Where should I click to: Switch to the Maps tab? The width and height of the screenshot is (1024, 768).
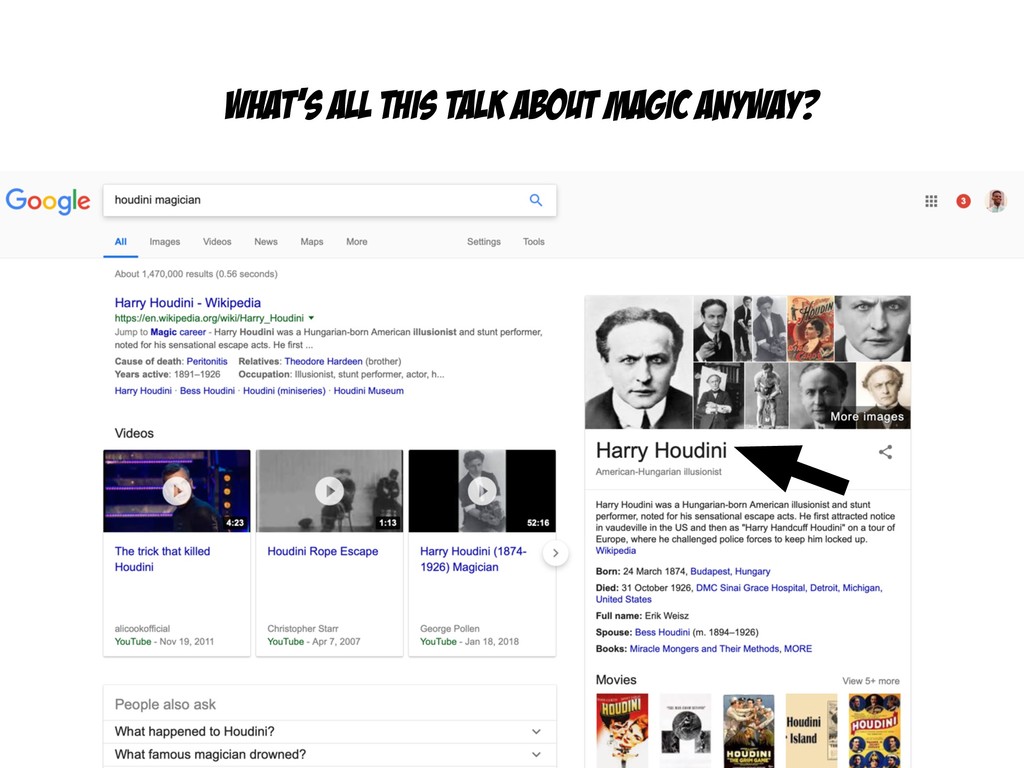[x=312, y=242]
